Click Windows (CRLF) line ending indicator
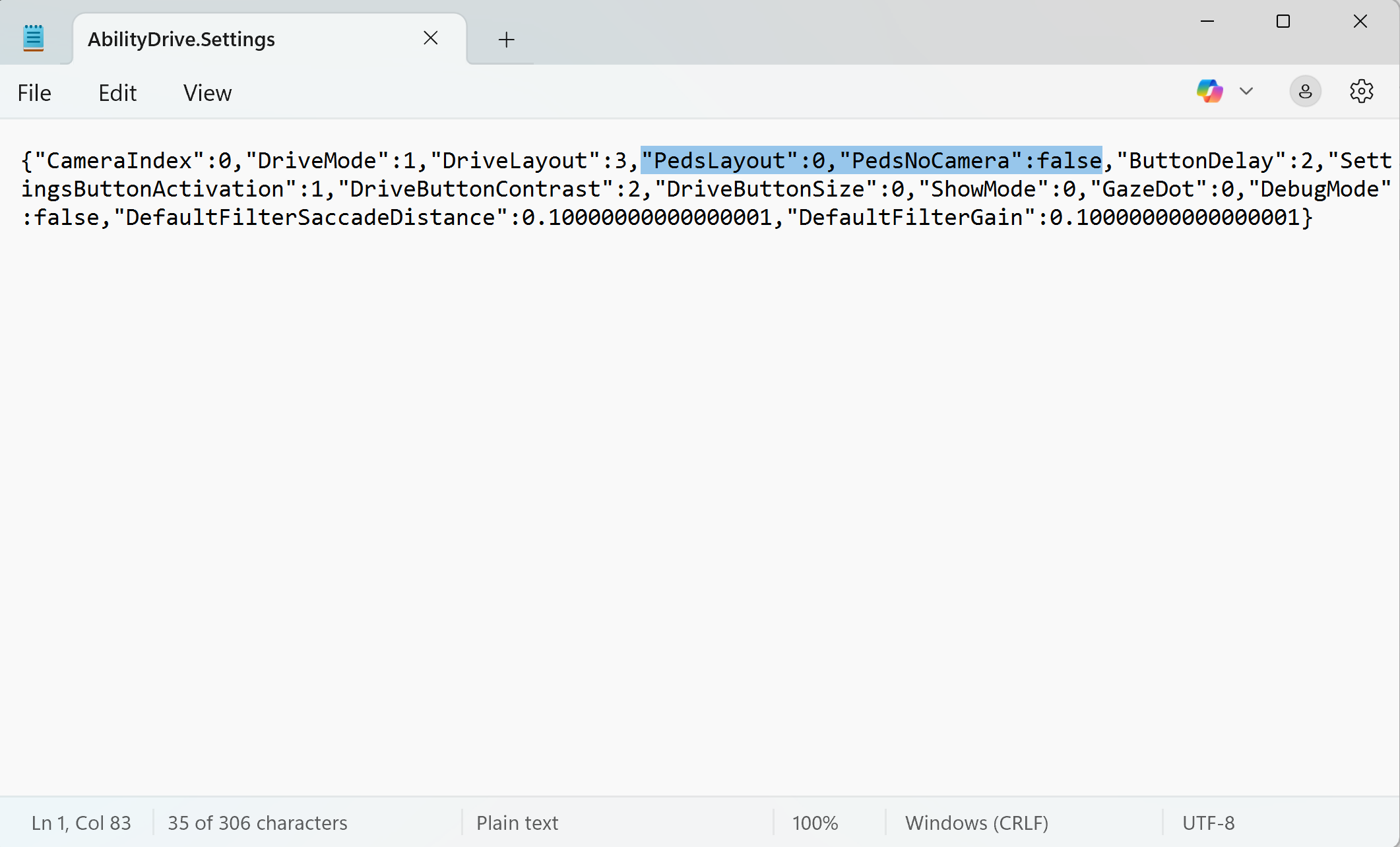1400x847 pixels. pos(976,823)
